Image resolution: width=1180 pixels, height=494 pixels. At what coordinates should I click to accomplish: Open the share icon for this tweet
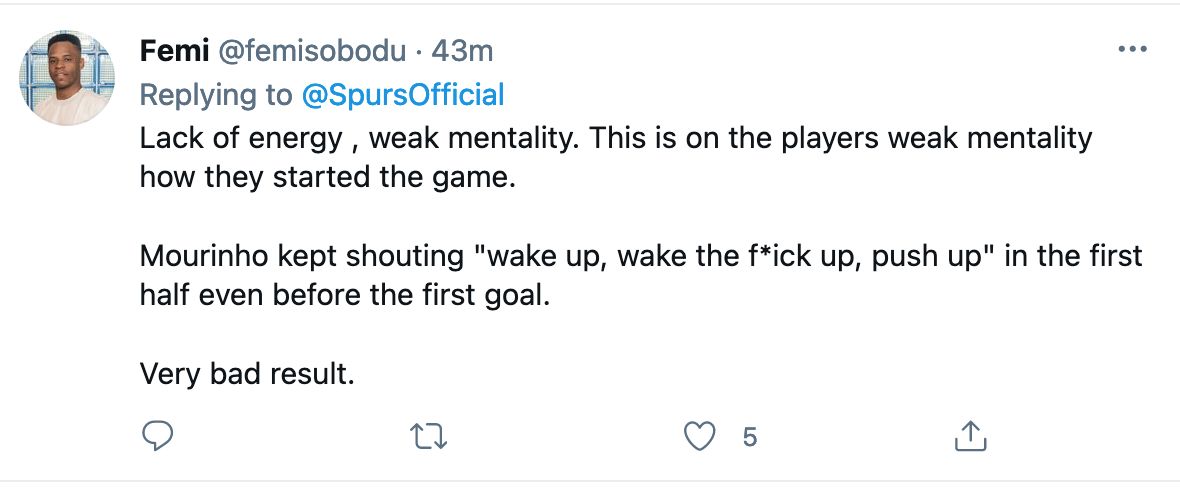coord(971,435)
